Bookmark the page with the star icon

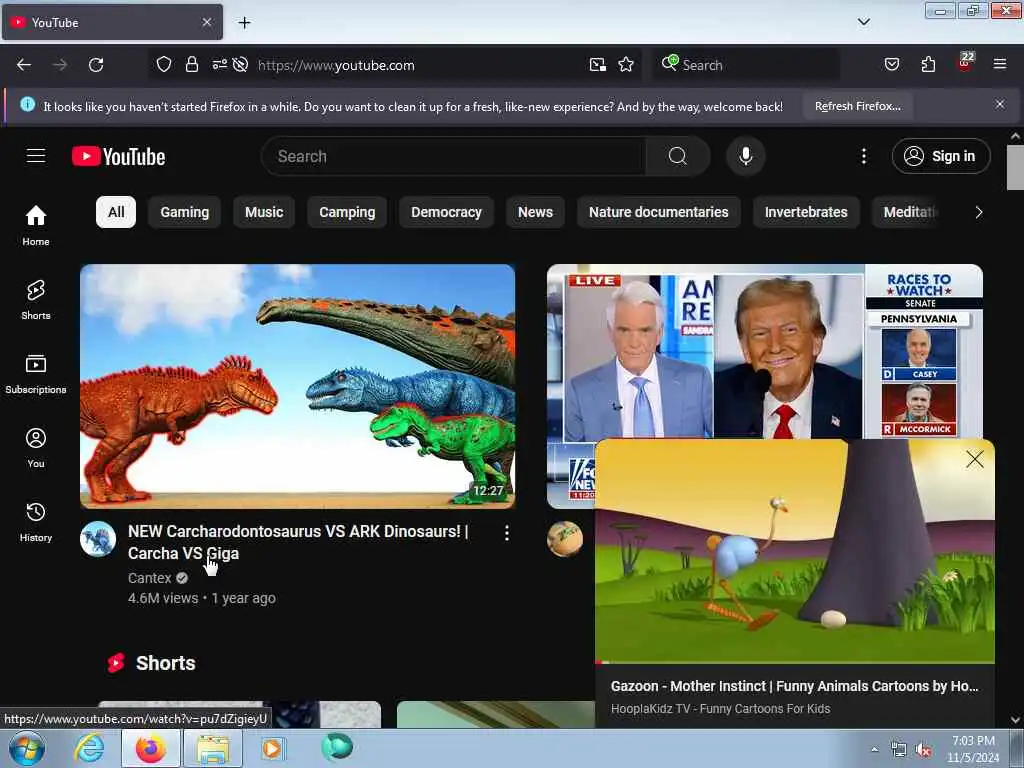[x=626, y=65]
